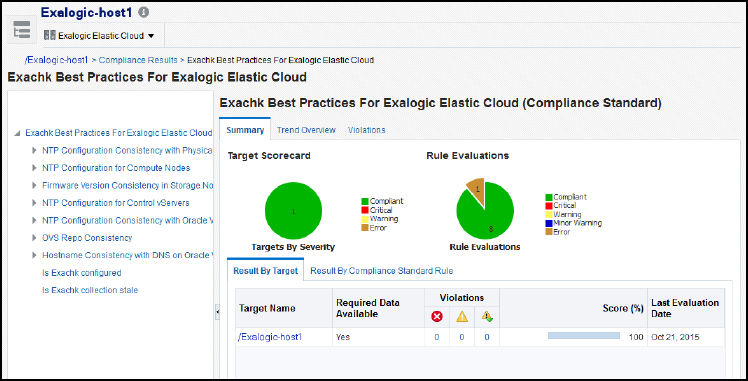
Task: Click the Exalogic Elastic Cloud rack icon
Action: (50, 35)
